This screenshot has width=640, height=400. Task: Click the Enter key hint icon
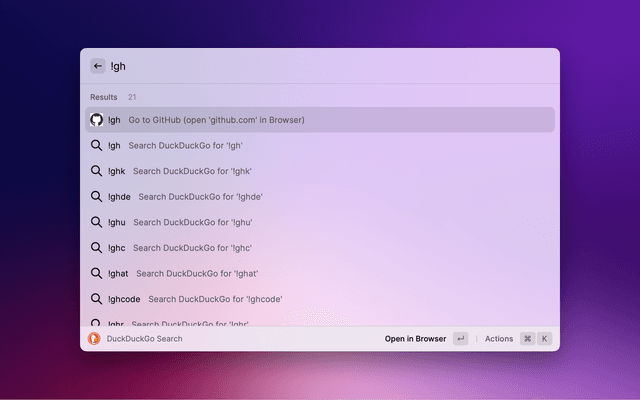(x=460, y=339)
